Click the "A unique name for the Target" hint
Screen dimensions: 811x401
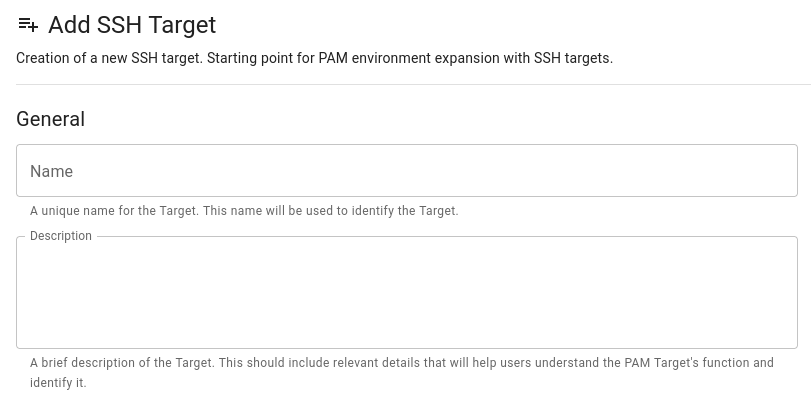(114, 211)
